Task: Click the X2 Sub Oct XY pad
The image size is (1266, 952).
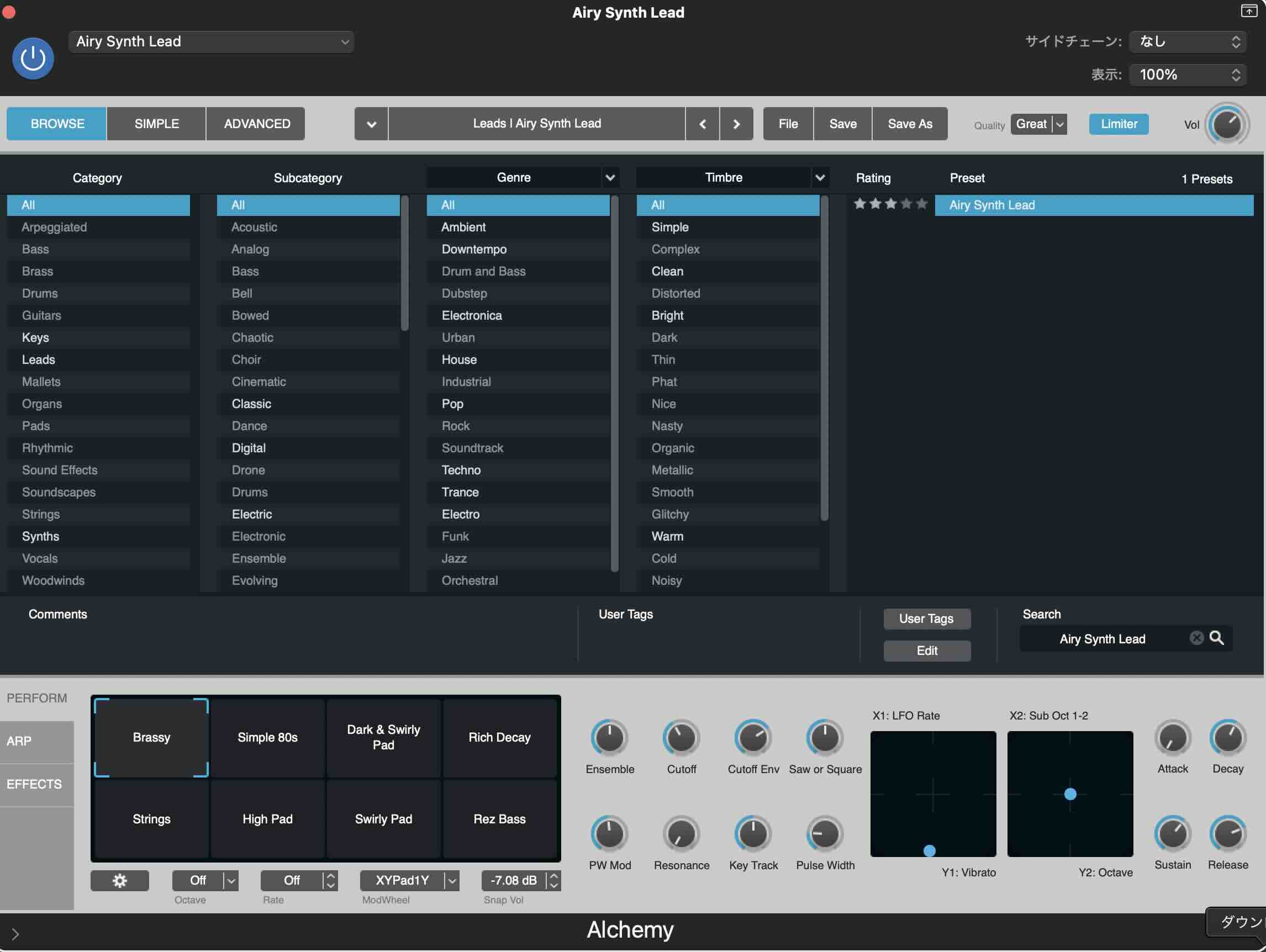Action: point(1070,794)
